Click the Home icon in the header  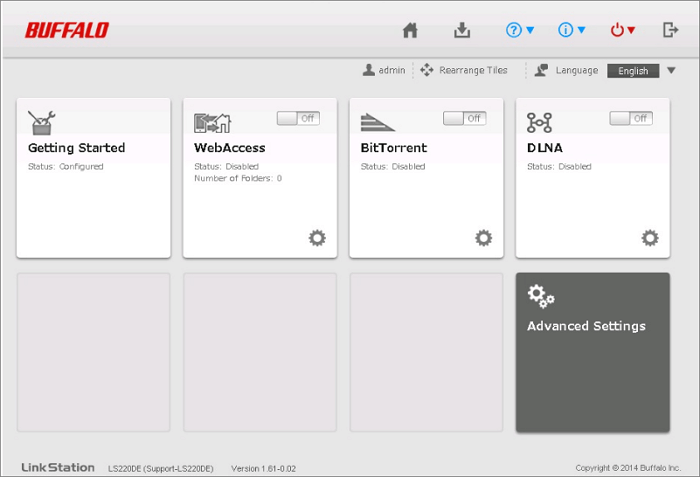click(x=410, y=30)
